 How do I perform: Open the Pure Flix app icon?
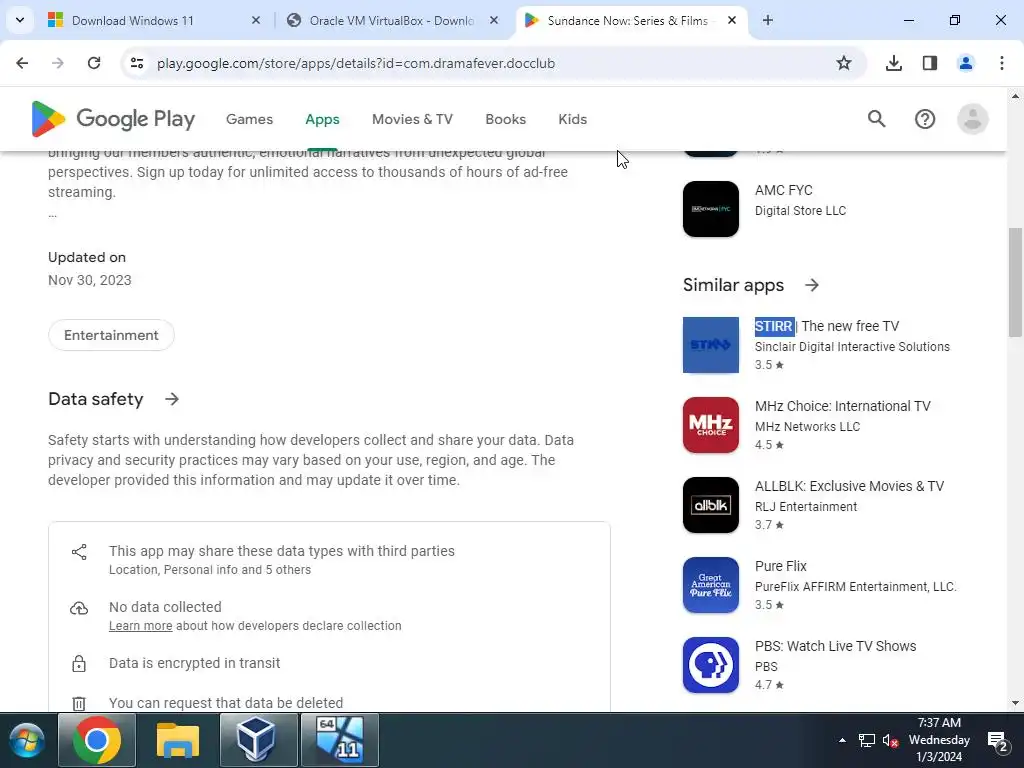tap(711, 585)
